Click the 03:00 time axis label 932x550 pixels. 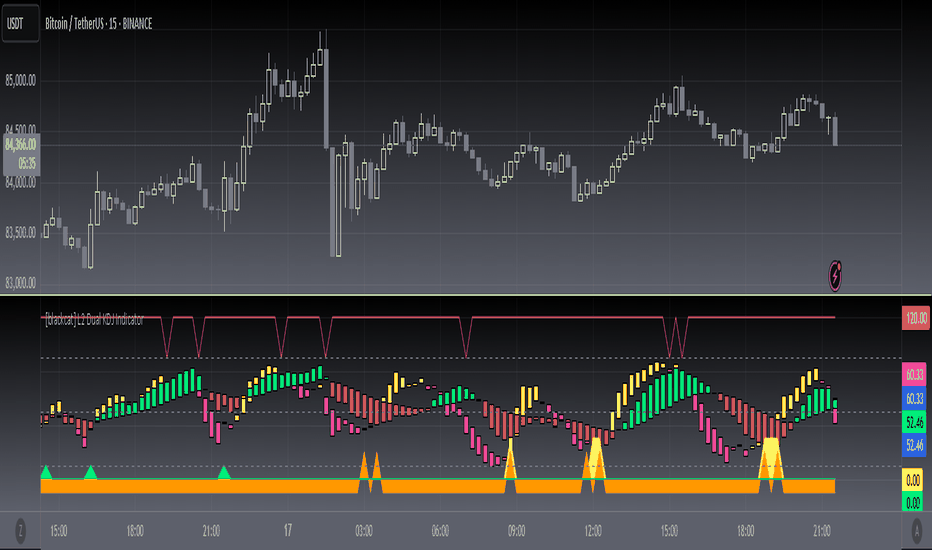pyautogui.click(x=364, y=530)
